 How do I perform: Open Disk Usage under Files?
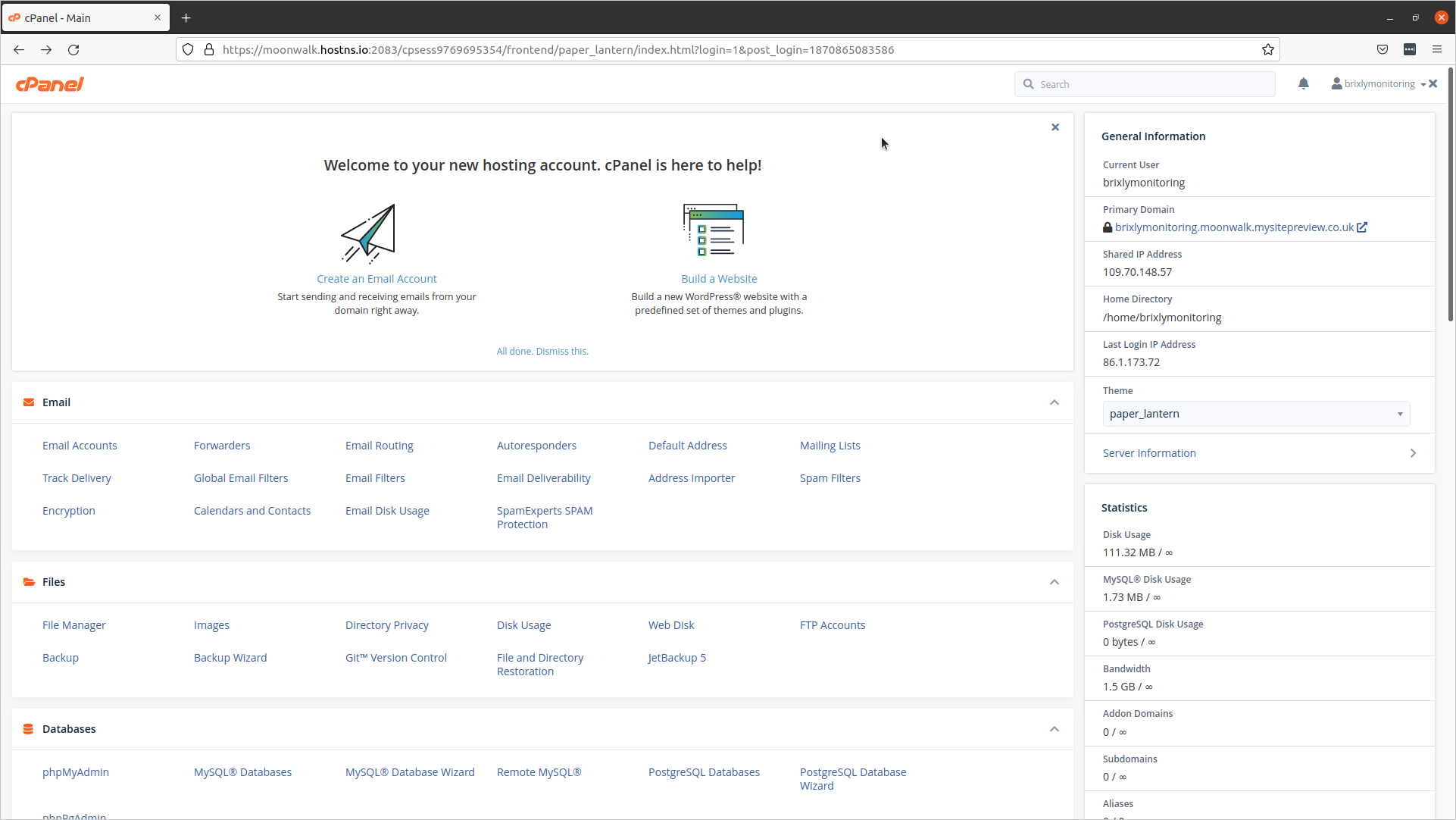tap(524, 625)
